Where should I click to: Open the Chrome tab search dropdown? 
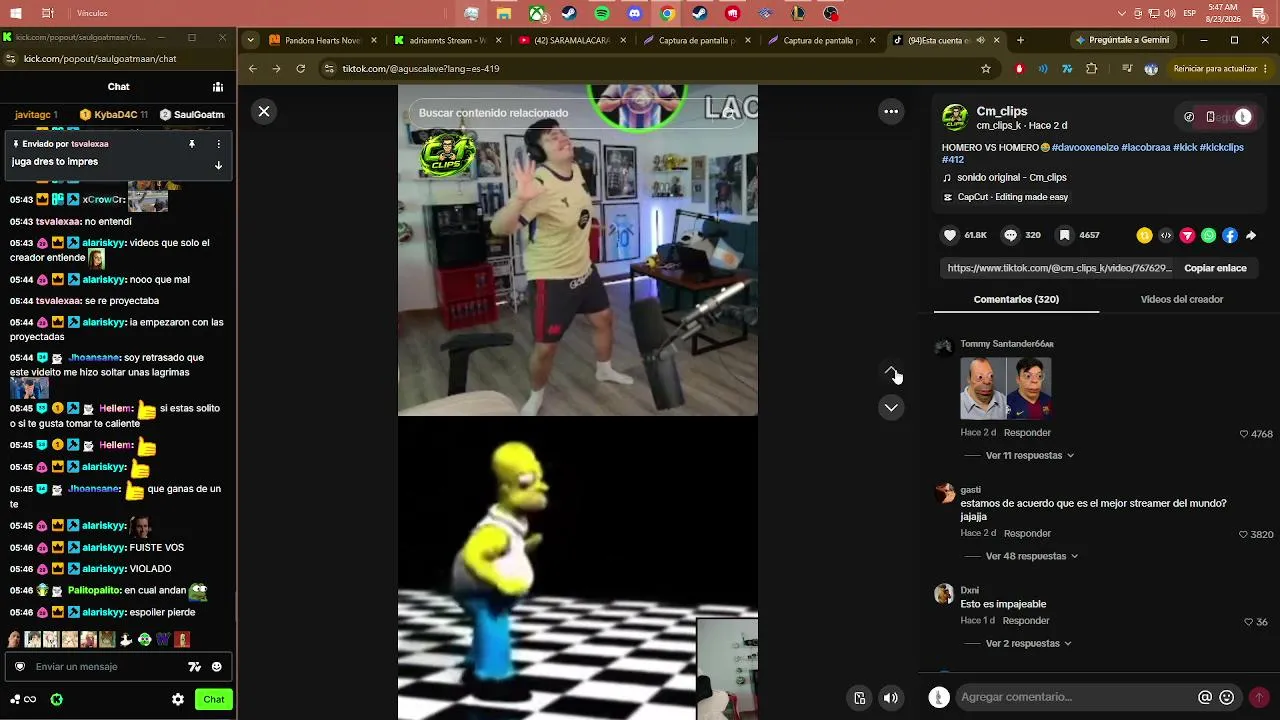pyautogui.click(x=250, y=40)
